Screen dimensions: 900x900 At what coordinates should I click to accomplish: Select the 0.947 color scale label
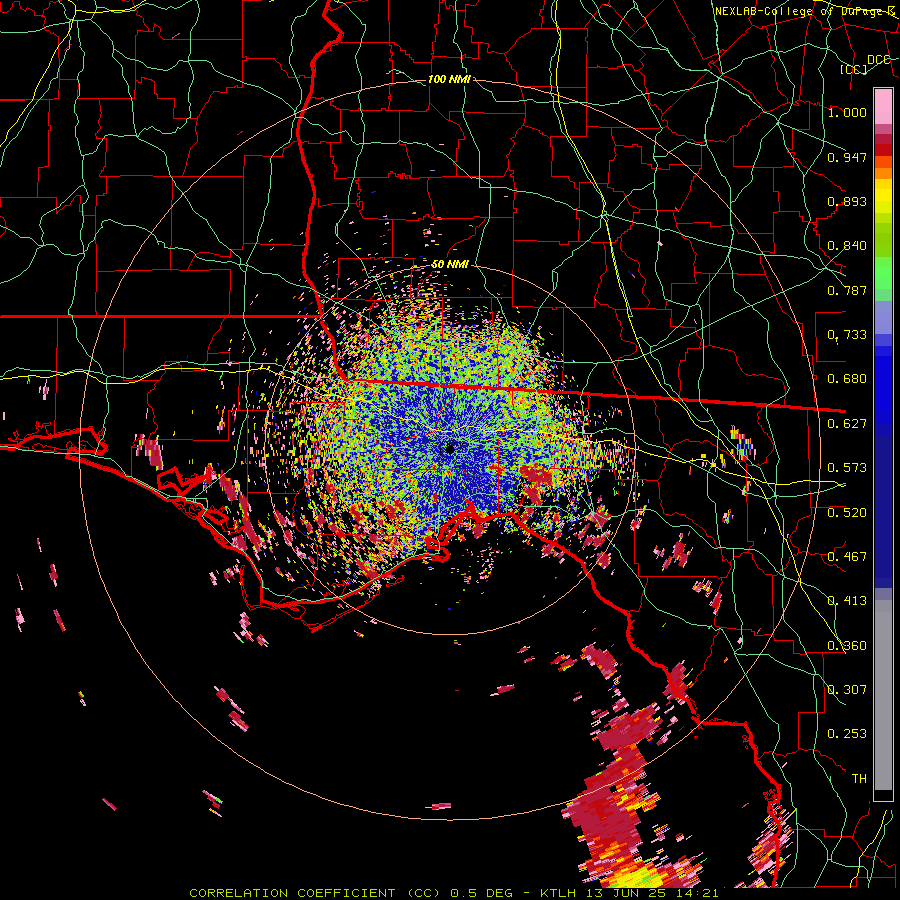[847, 157]
